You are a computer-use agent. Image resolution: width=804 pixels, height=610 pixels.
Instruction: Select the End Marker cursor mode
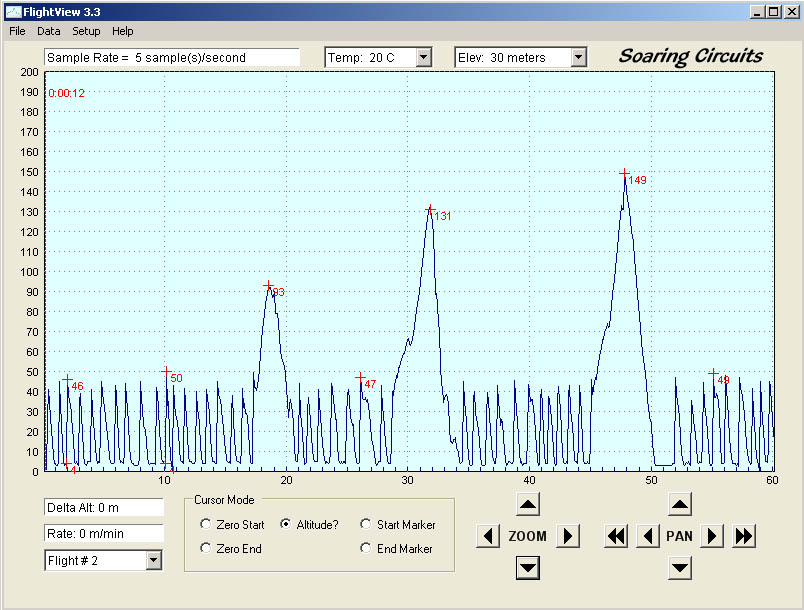pos(396,548)
